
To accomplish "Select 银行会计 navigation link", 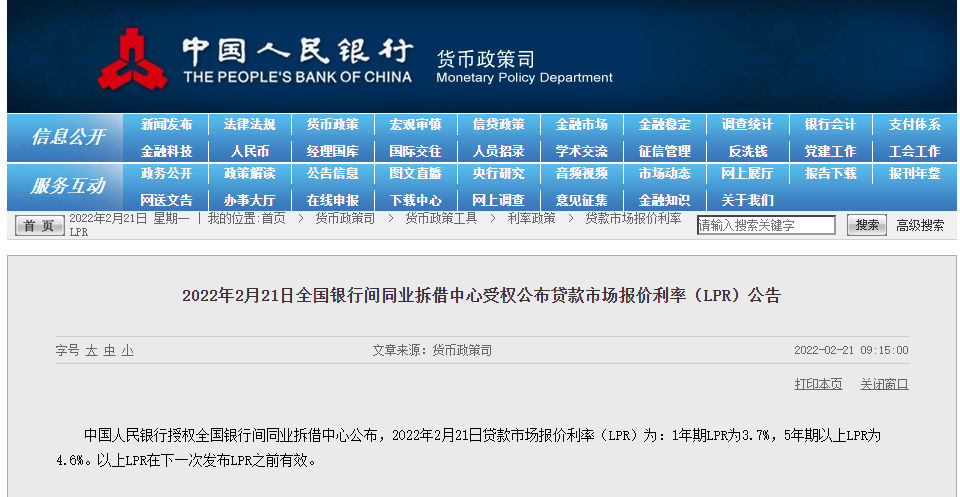I will click(x=830, y=125).
